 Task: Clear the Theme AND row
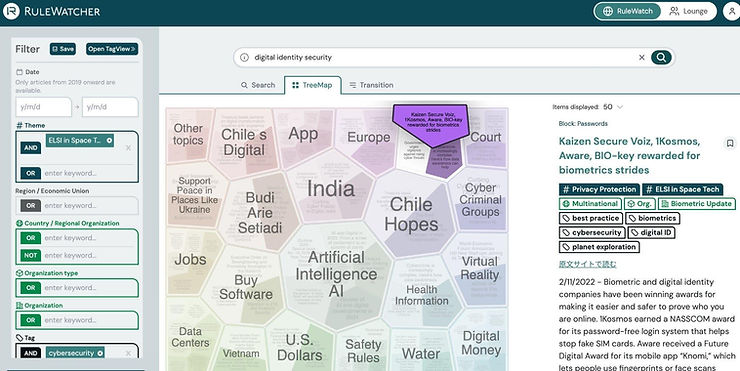pos(128,148)
